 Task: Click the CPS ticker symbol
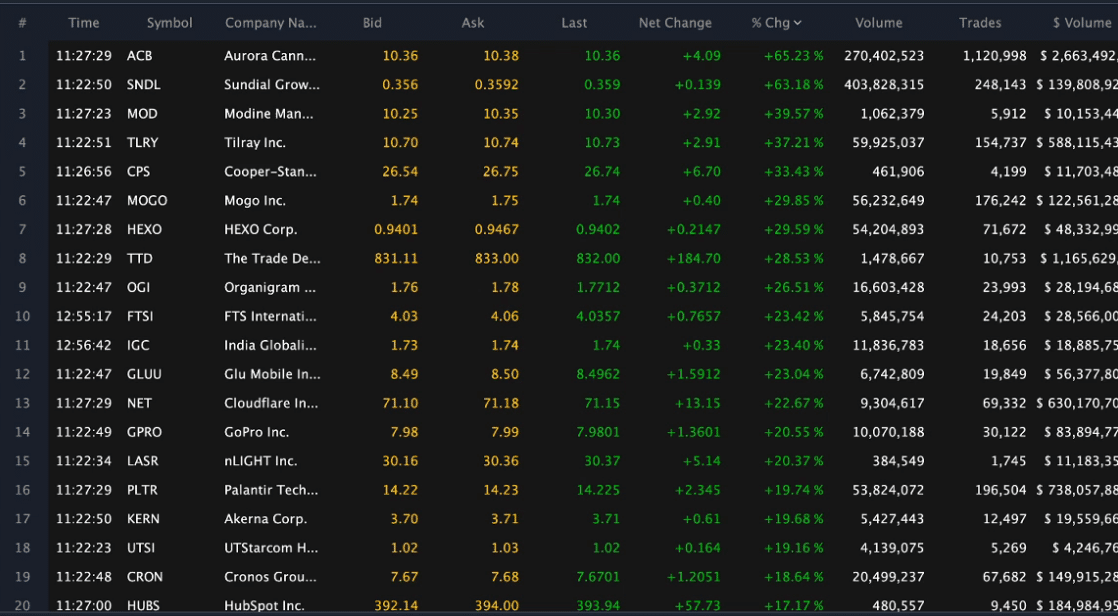(x=138, y=172)
